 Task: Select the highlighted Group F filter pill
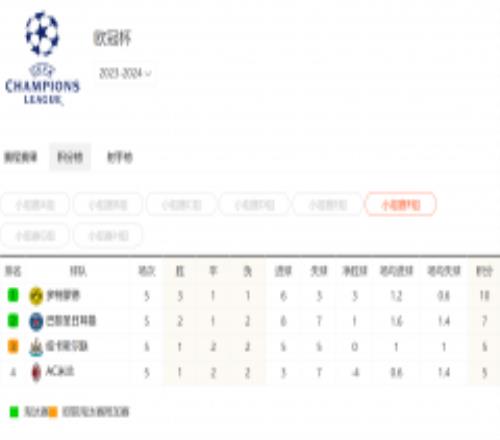[x=401, y=205]
